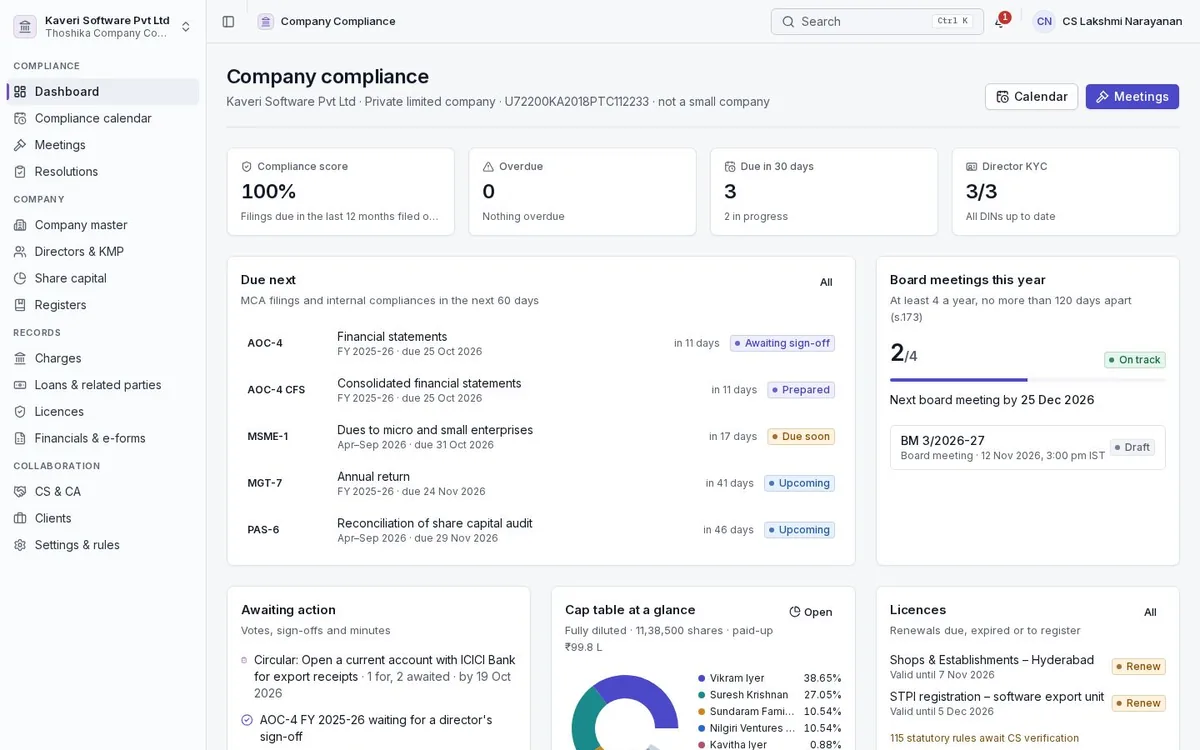This screenshot has height=750, width=1200.
Task: Click the Compliance calendar sidebar icon
Action: point(20,118)
